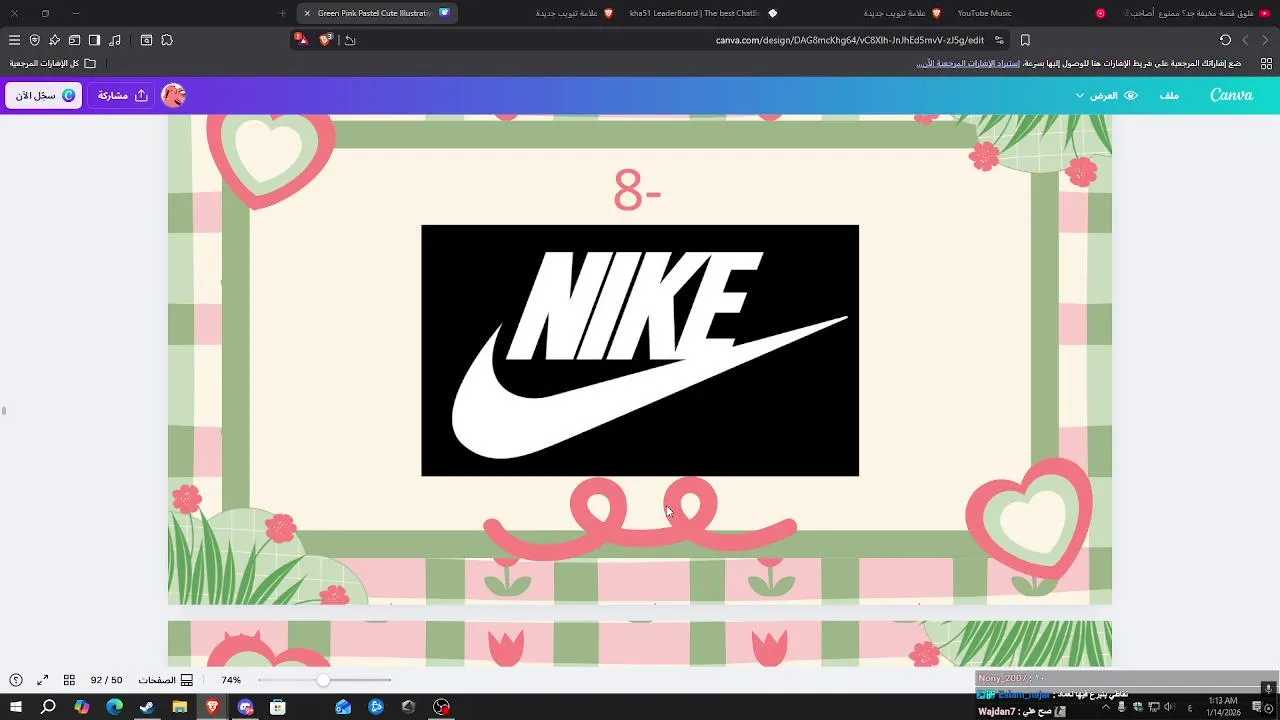Screen dimensions: 1280x720
Task: Click the Canva logo home link
Action: (x=1231, y=95)
